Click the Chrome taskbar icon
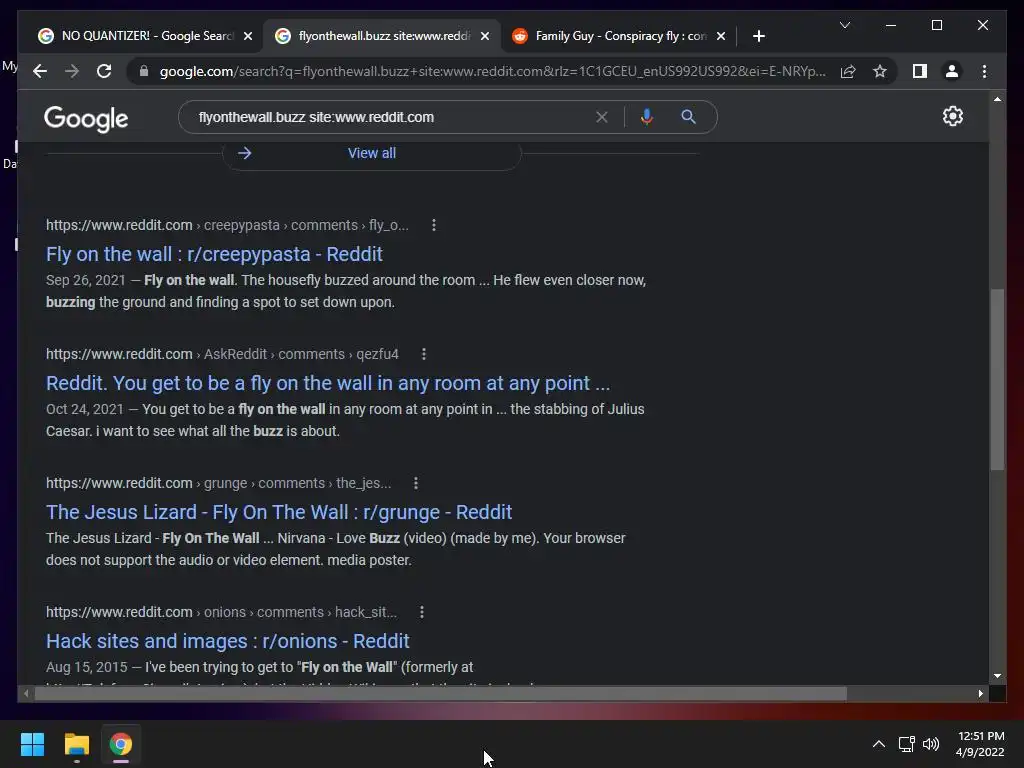The image size is (1024, 768). 121,744
